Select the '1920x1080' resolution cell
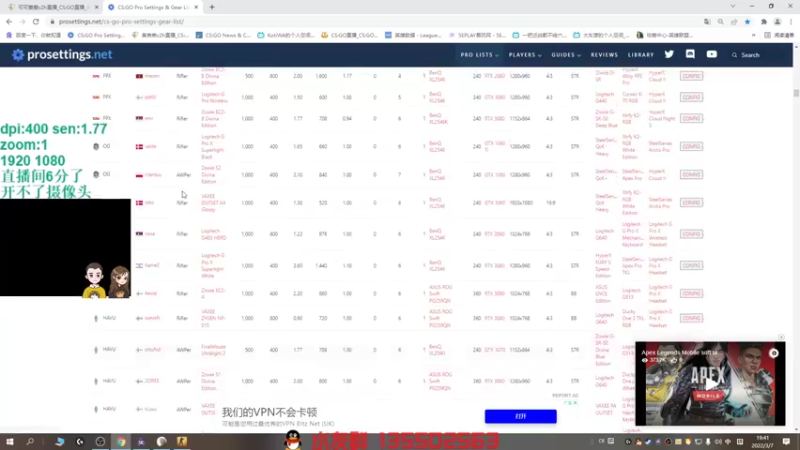The height and width of the screenshot is (450, 800). tap(520, 203)
